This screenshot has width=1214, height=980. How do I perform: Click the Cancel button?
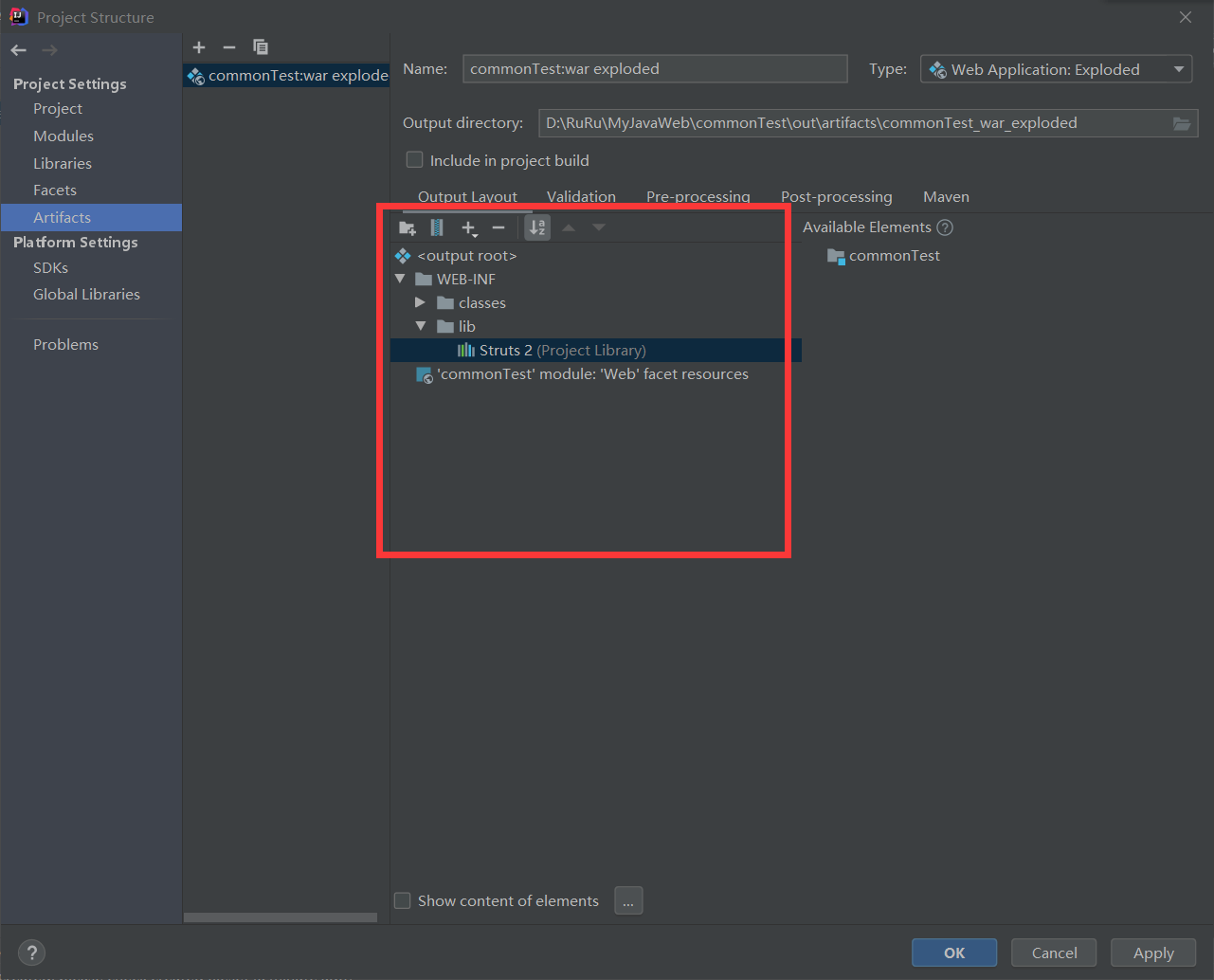click(x=1054, y=953)
